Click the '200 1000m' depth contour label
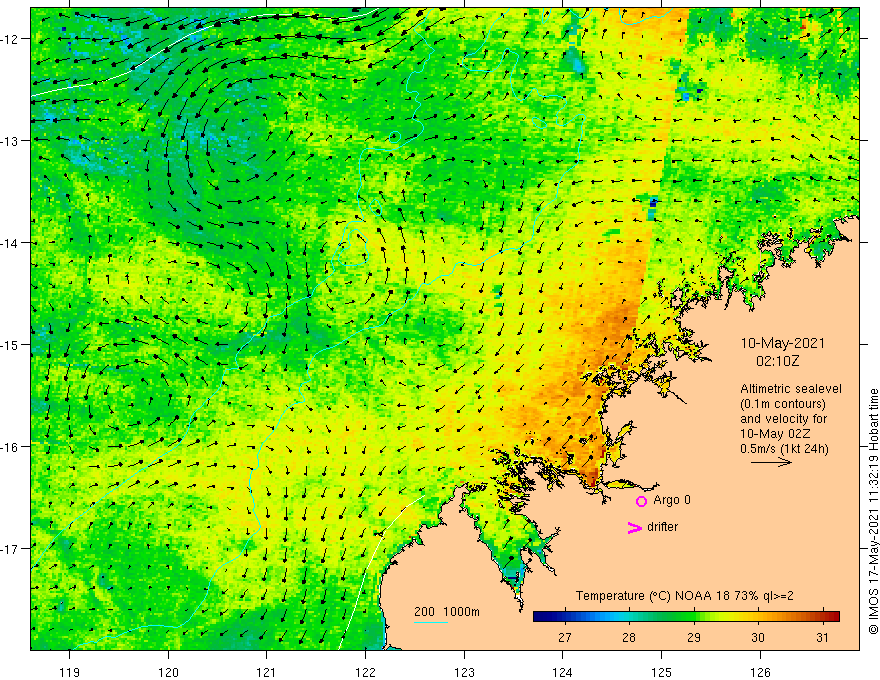The width and height of the screenshot is (880, 680). tap(447, 612)
